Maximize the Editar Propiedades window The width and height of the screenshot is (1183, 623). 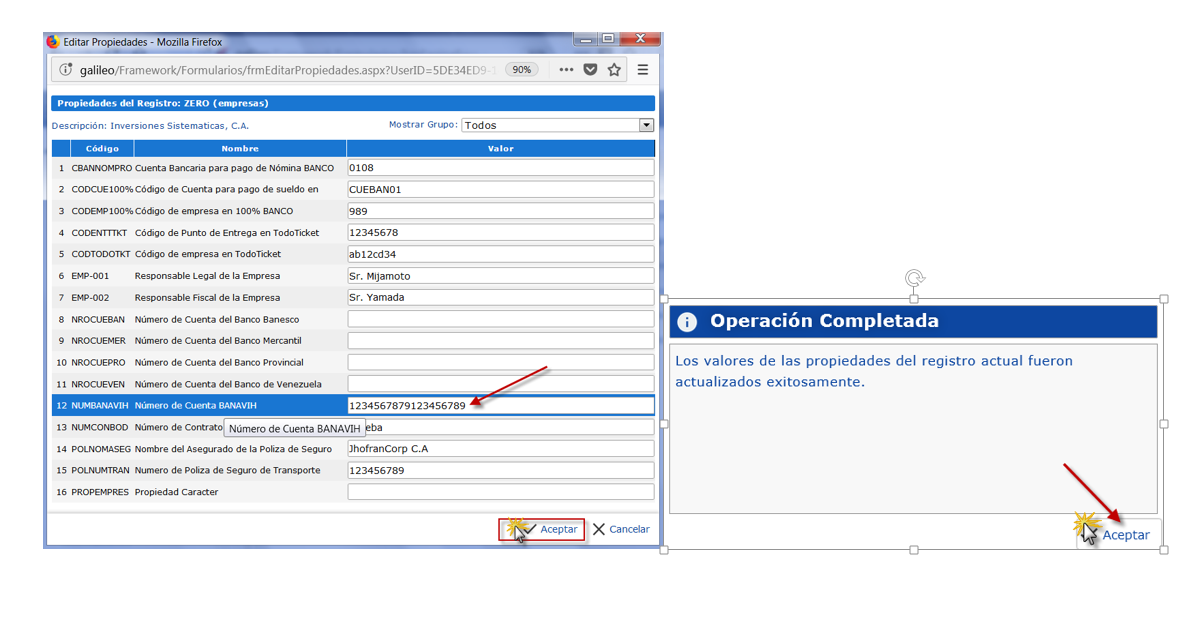607,38
